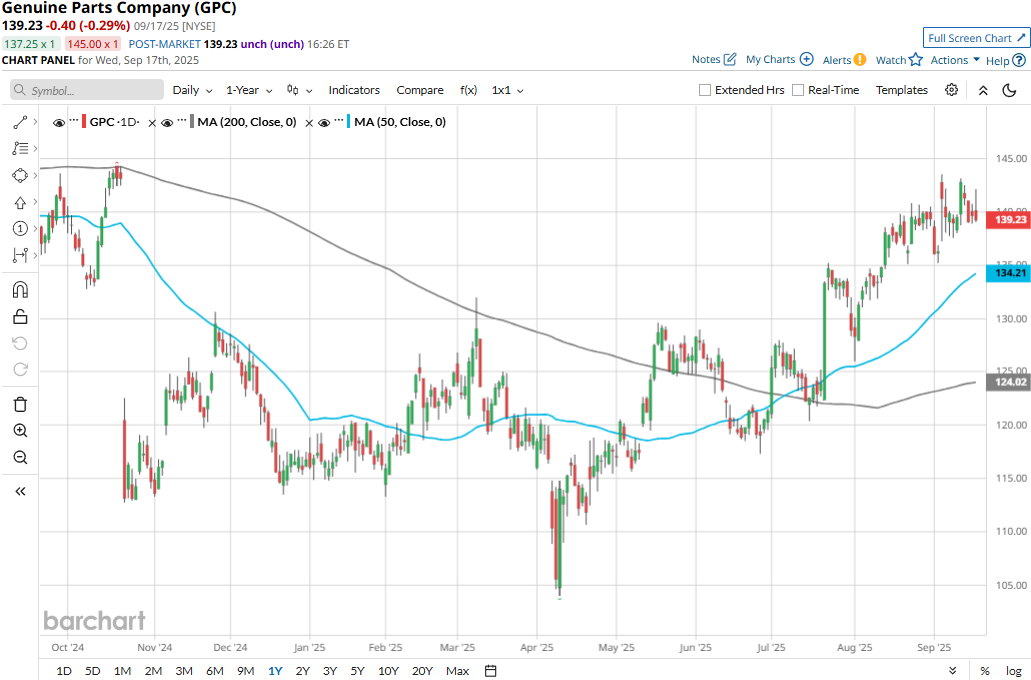The width and height of the screenshot is (1031, 680).
Task: Select the geometric shapes tool
Action: pos(20,176)
